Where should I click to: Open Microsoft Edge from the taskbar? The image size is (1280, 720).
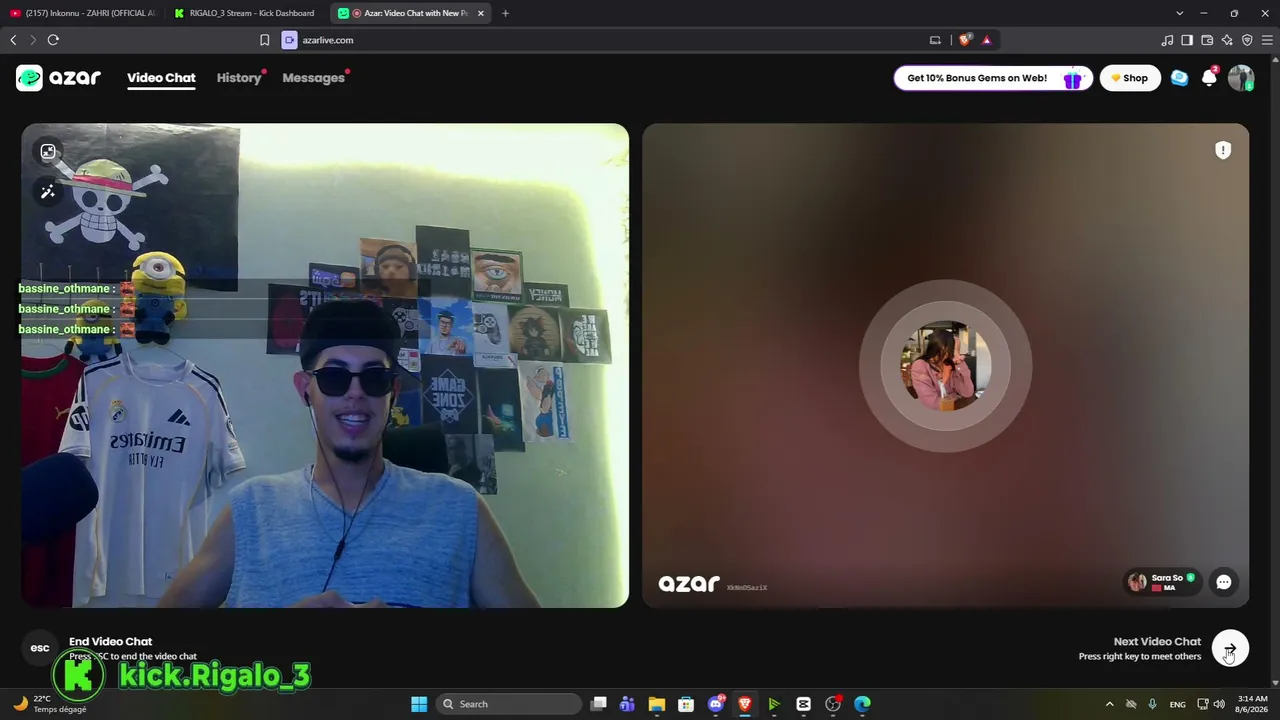coord(862,704)
